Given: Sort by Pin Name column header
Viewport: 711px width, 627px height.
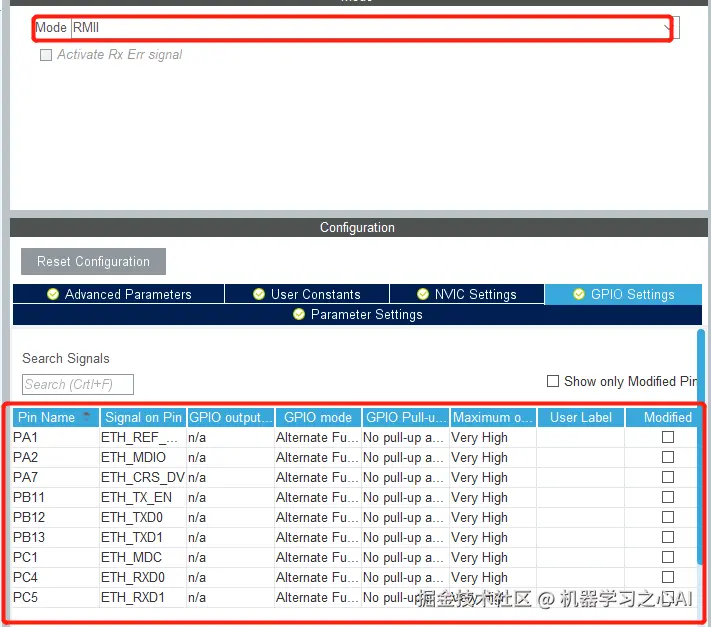Looking at the screenshot, I should [x=56, y=417].
